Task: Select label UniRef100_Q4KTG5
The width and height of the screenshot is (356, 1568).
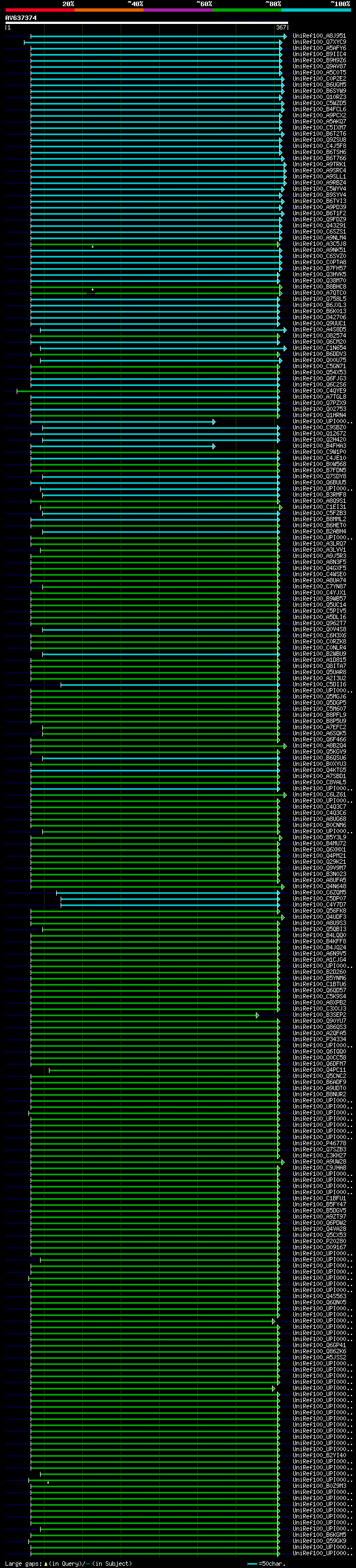Action: coord(319,770)
